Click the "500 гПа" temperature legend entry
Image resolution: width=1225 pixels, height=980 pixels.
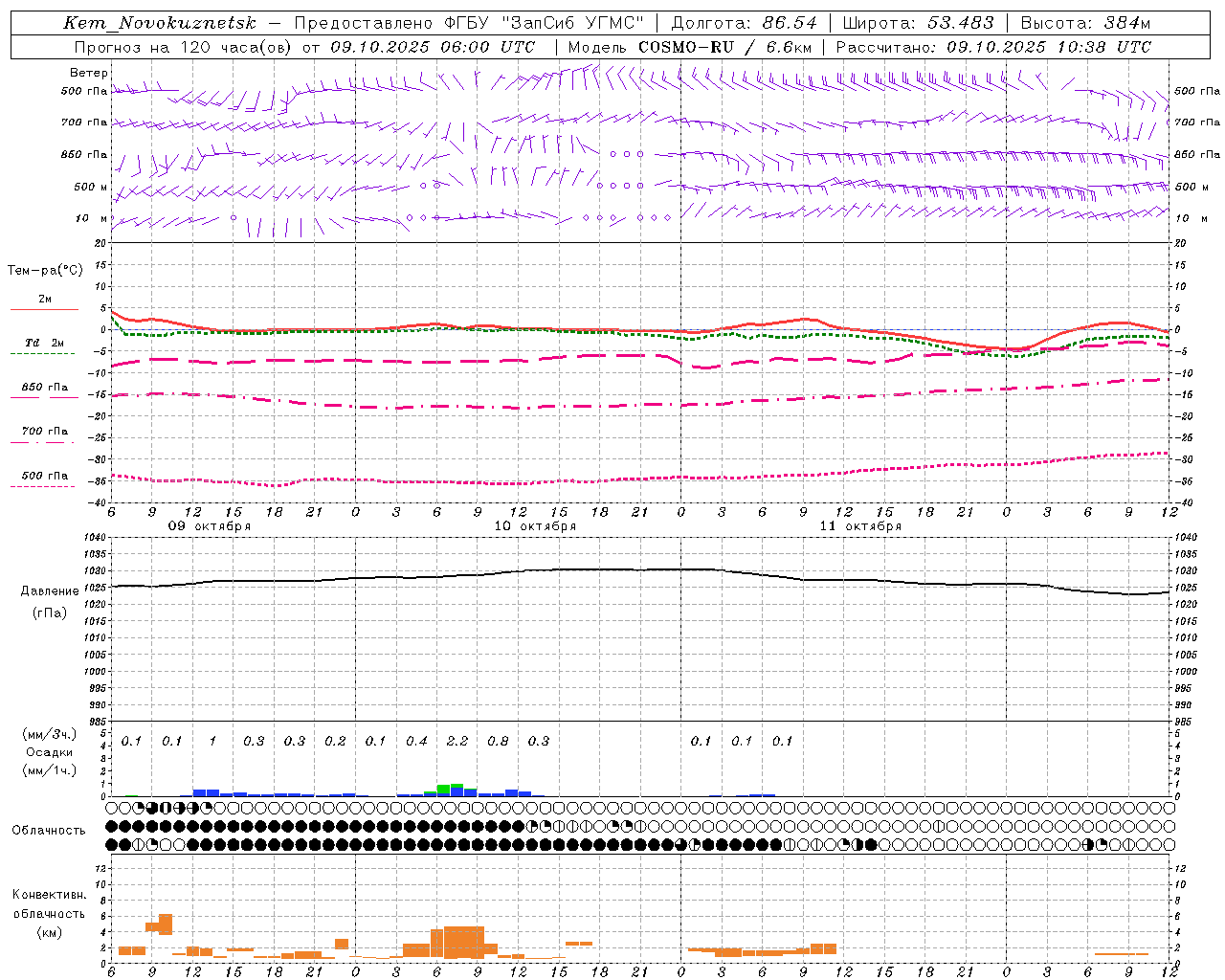(45, 476)
